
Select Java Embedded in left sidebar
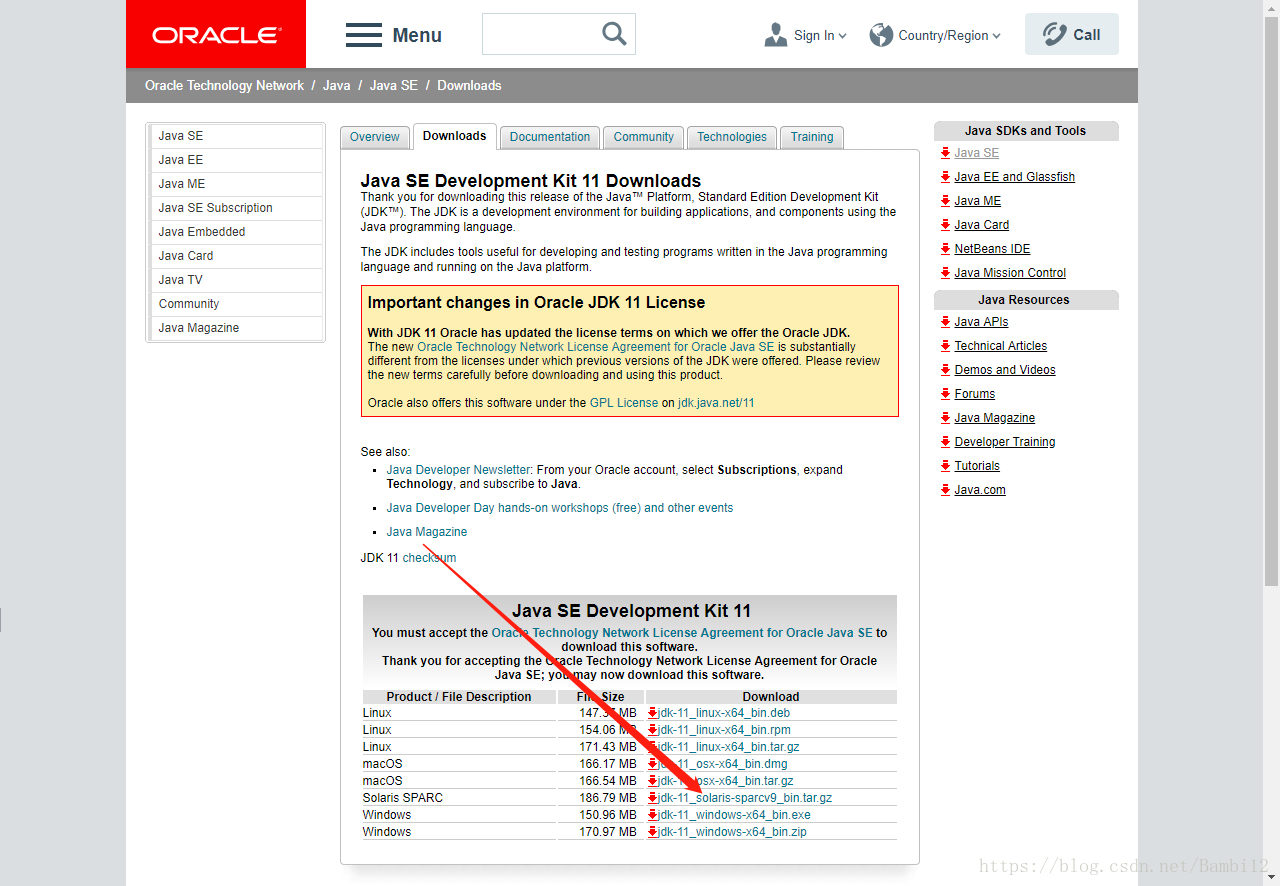coord(236,232)
